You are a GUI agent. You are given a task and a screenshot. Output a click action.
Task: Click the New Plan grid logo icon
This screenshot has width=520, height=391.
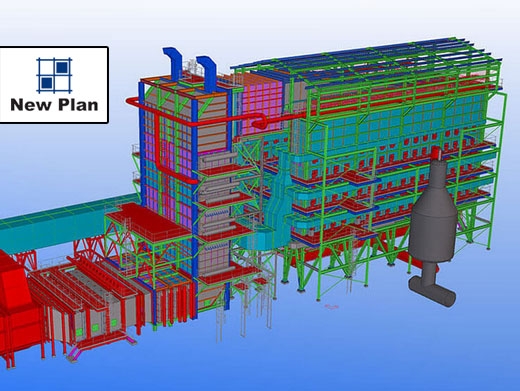click(54, 75)
